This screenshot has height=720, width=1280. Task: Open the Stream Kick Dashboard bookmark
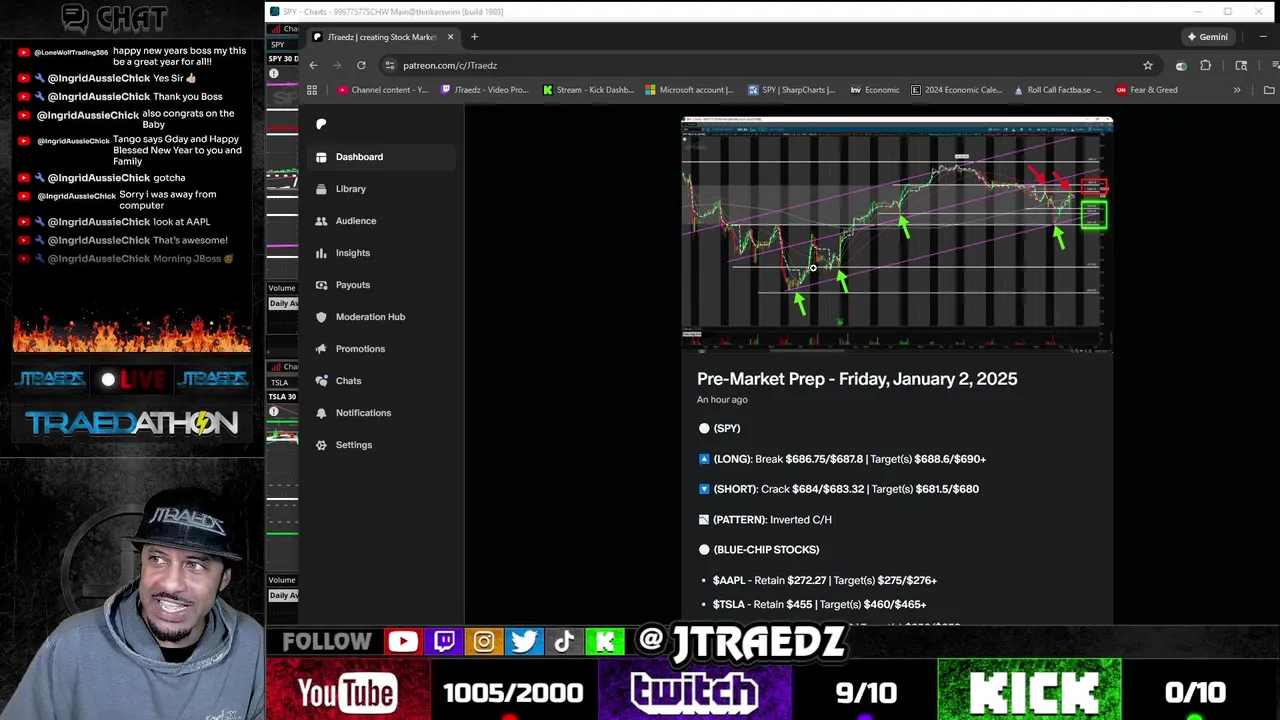(x=588, y=90)
